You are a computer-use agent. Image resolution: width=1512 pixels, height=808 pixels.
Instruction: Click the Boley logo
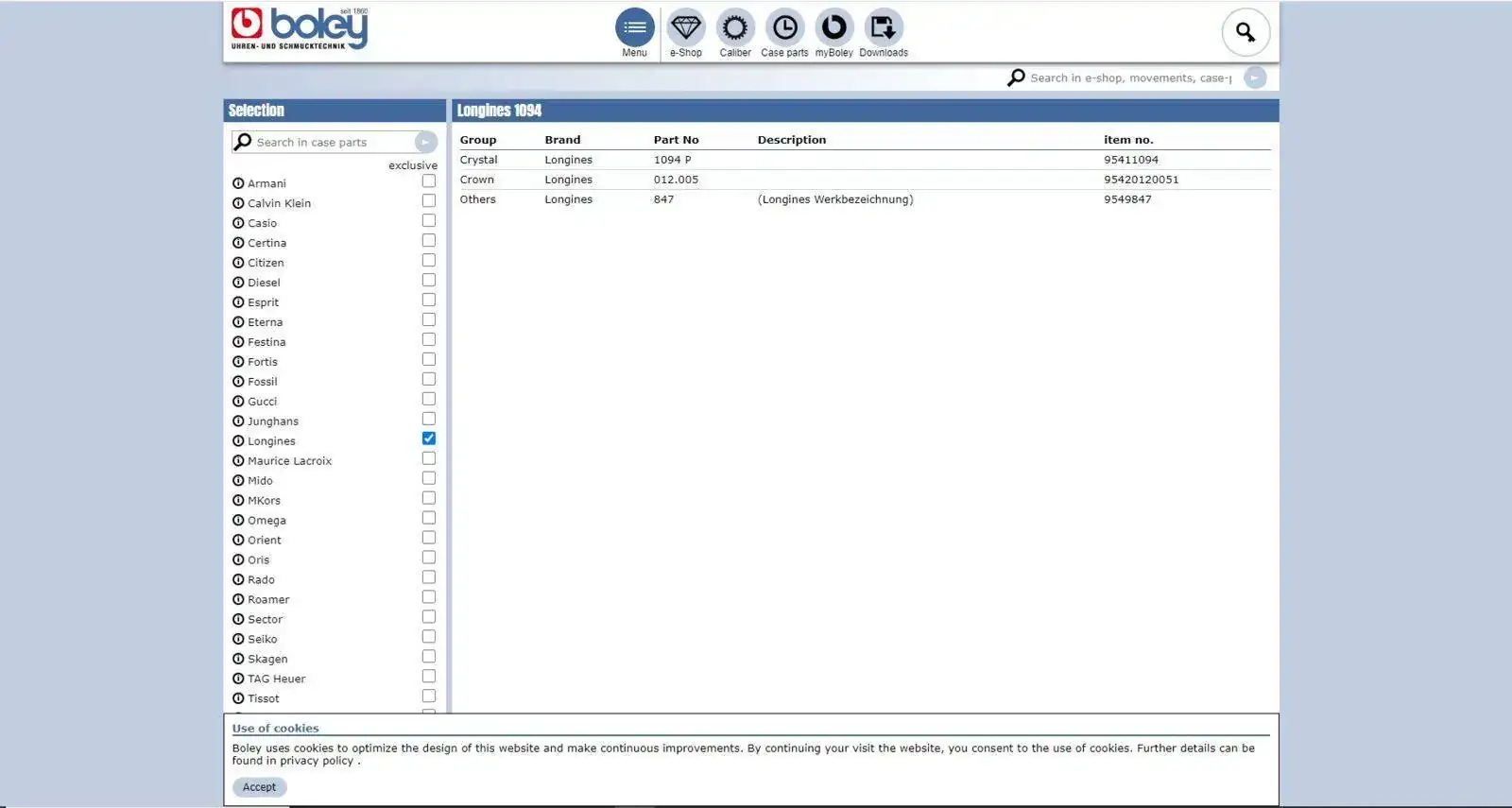point(300,29)
